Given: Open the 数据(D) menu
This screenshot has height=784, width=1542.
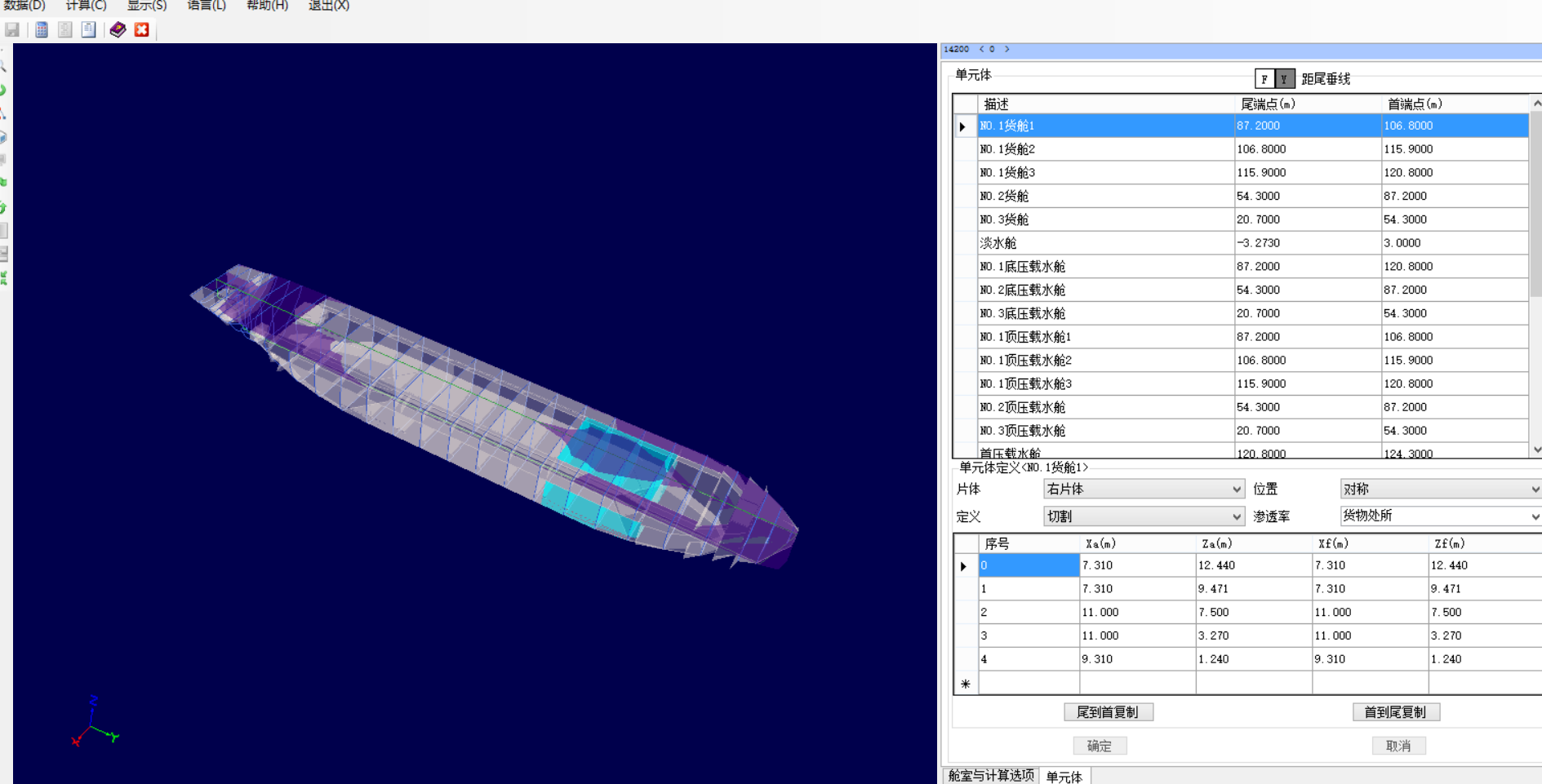Looking at the screenshot, I should tap(24, 6).
